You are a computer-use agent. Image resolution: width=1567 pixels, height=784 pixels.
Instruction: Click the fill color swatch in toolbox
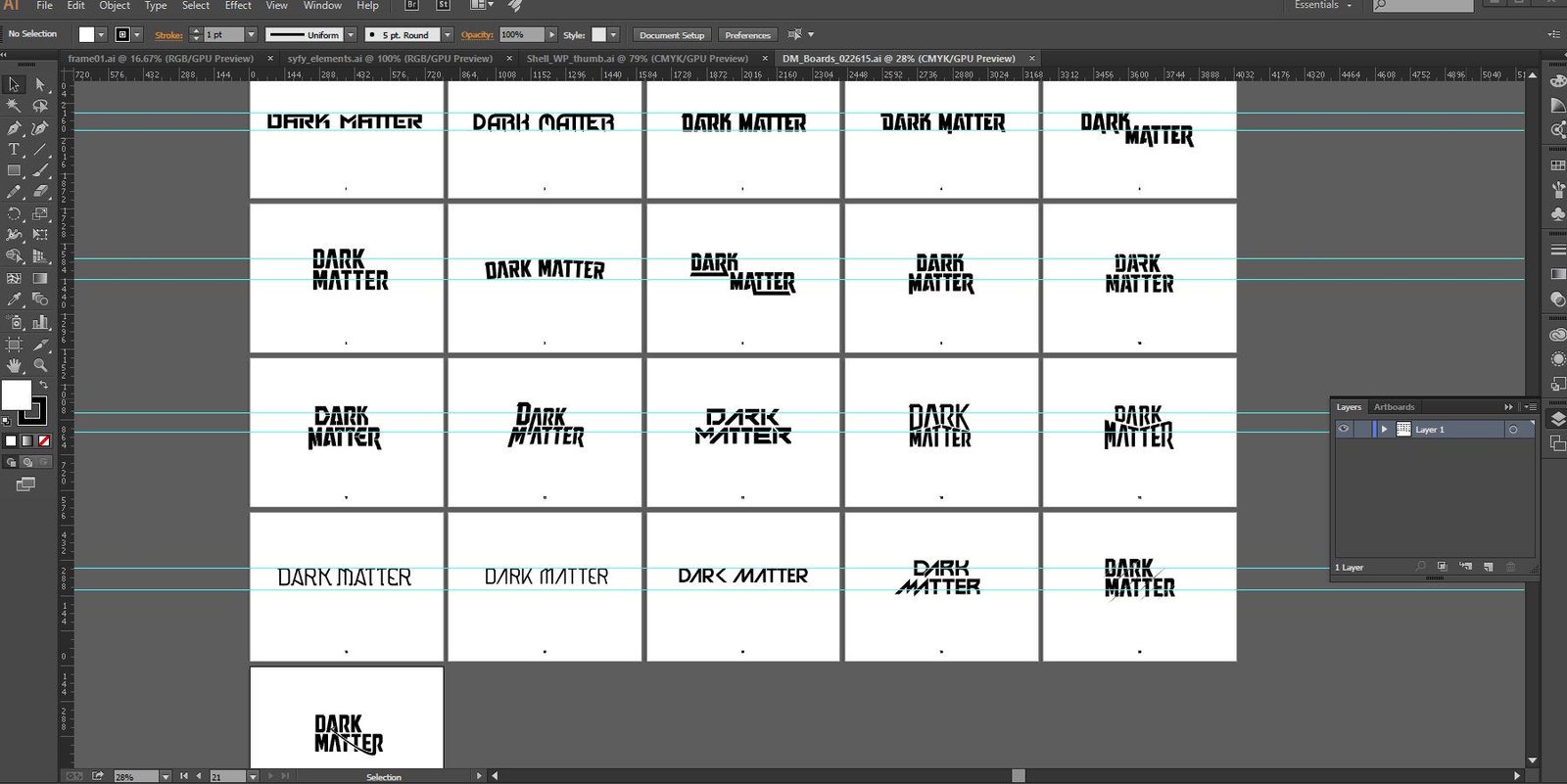point(16,394)
